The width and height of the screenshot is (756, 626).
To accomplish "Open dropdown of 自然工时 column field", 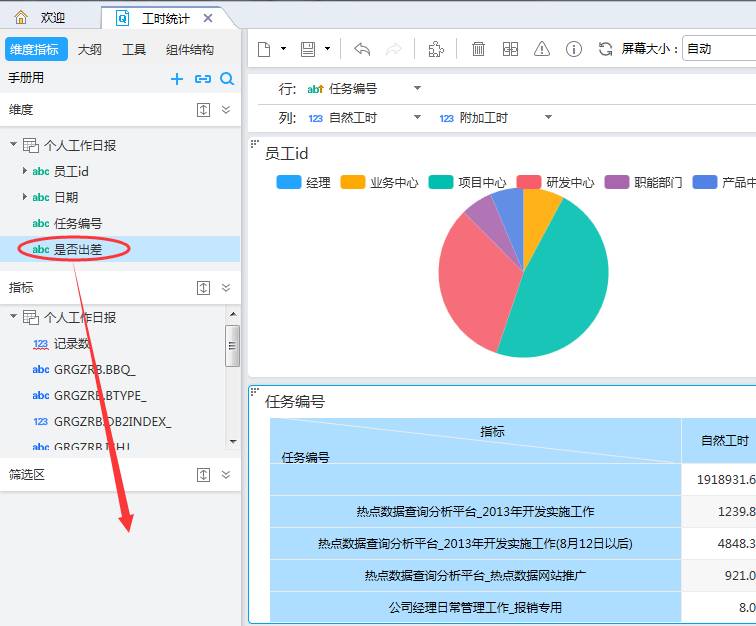I will coord(418,117).
